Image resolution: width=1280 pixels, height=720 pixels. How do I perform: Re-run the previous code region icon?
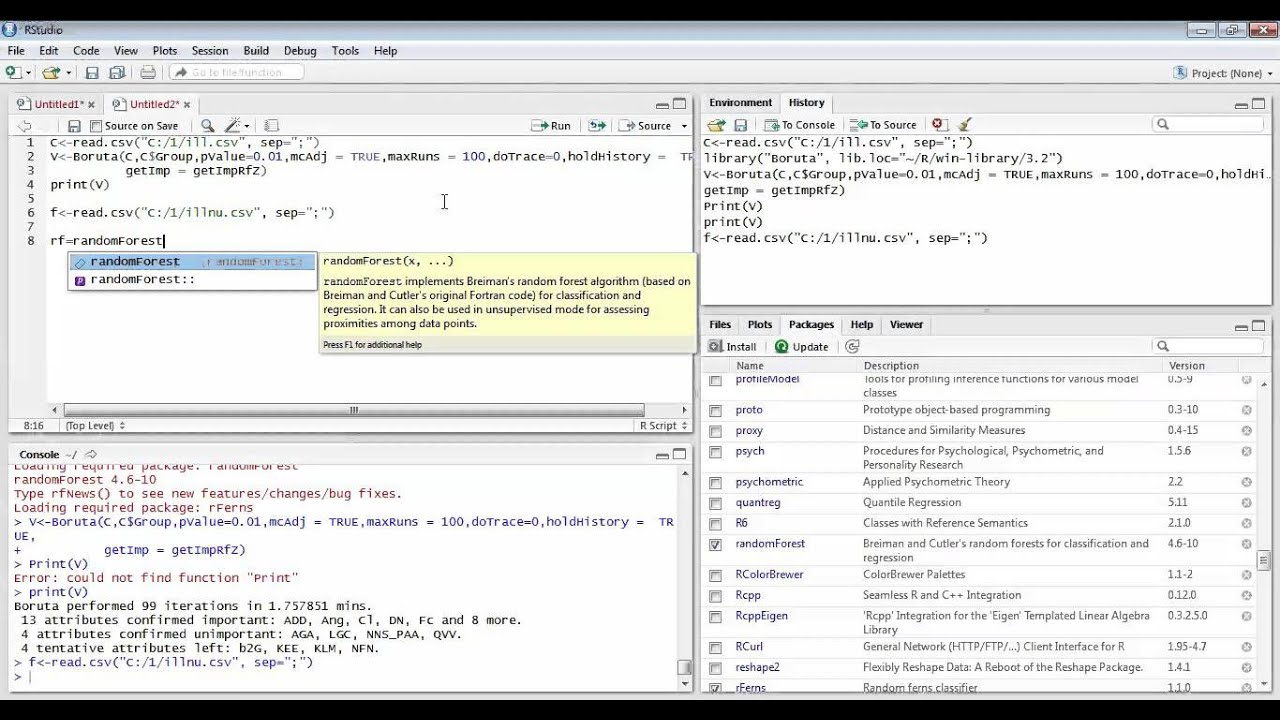(x=597, y=126)
